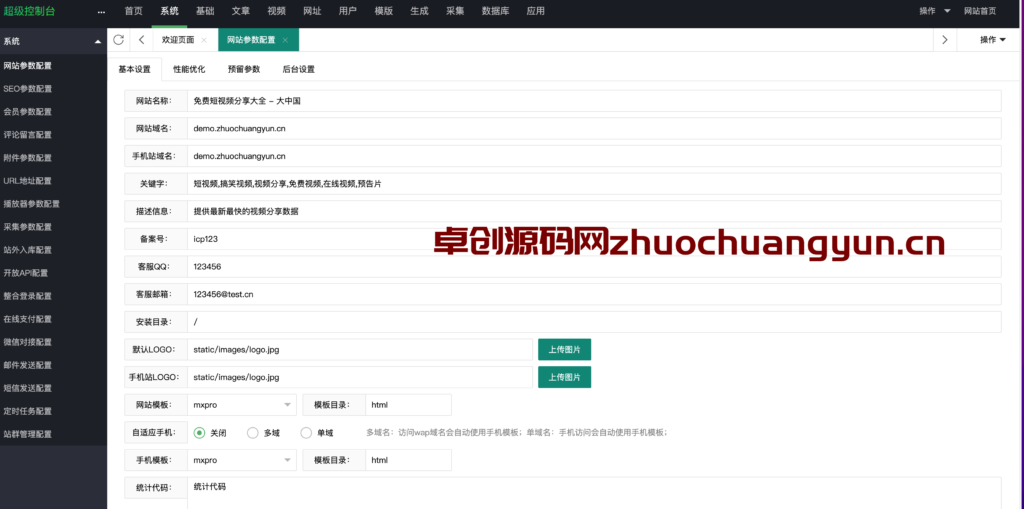
Task: Click the 超级控制台 logo text
Action: coord(29,11)
